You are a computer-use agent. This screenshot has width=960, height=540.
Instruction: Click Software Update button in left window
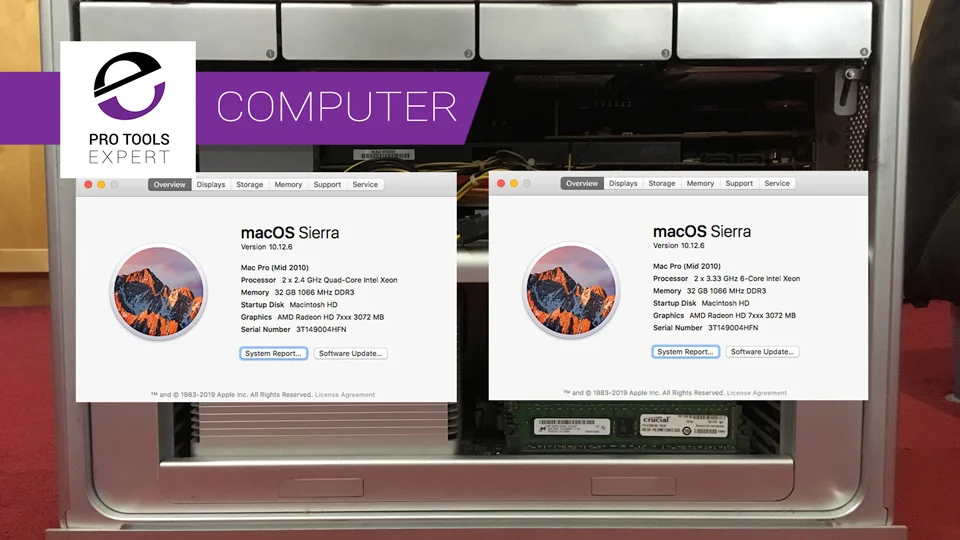[x=350, y=353]
